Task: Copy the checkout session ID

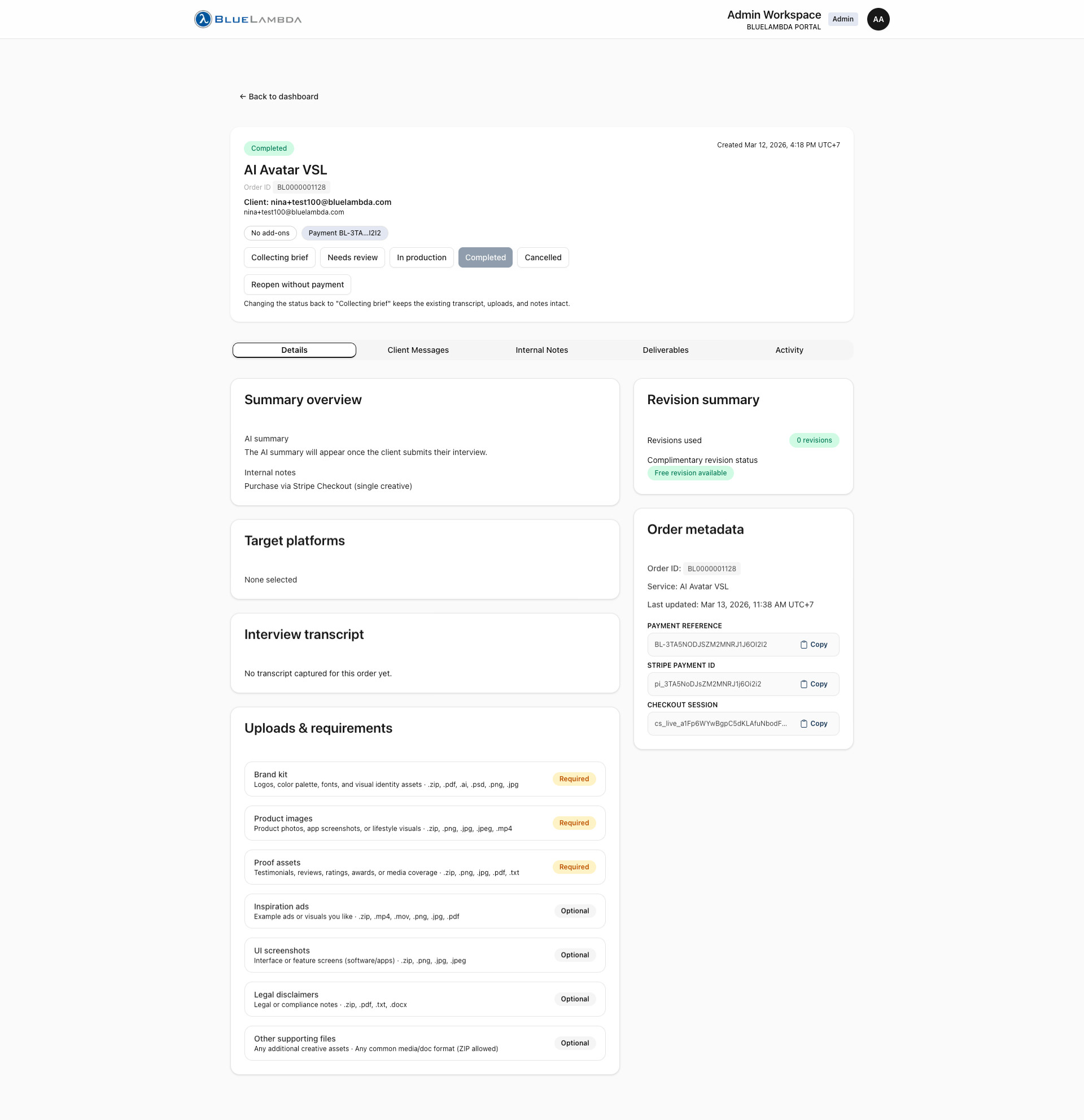Action: 814,724
